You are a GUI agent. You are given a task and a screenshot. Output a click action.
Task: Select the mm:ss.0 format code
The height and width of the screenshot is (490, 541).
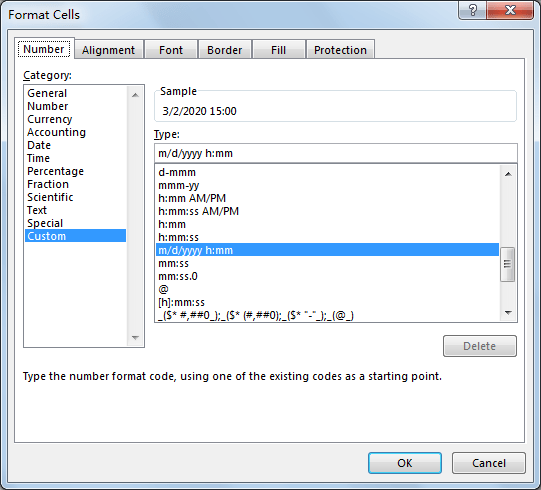click(x=327, y=276)
